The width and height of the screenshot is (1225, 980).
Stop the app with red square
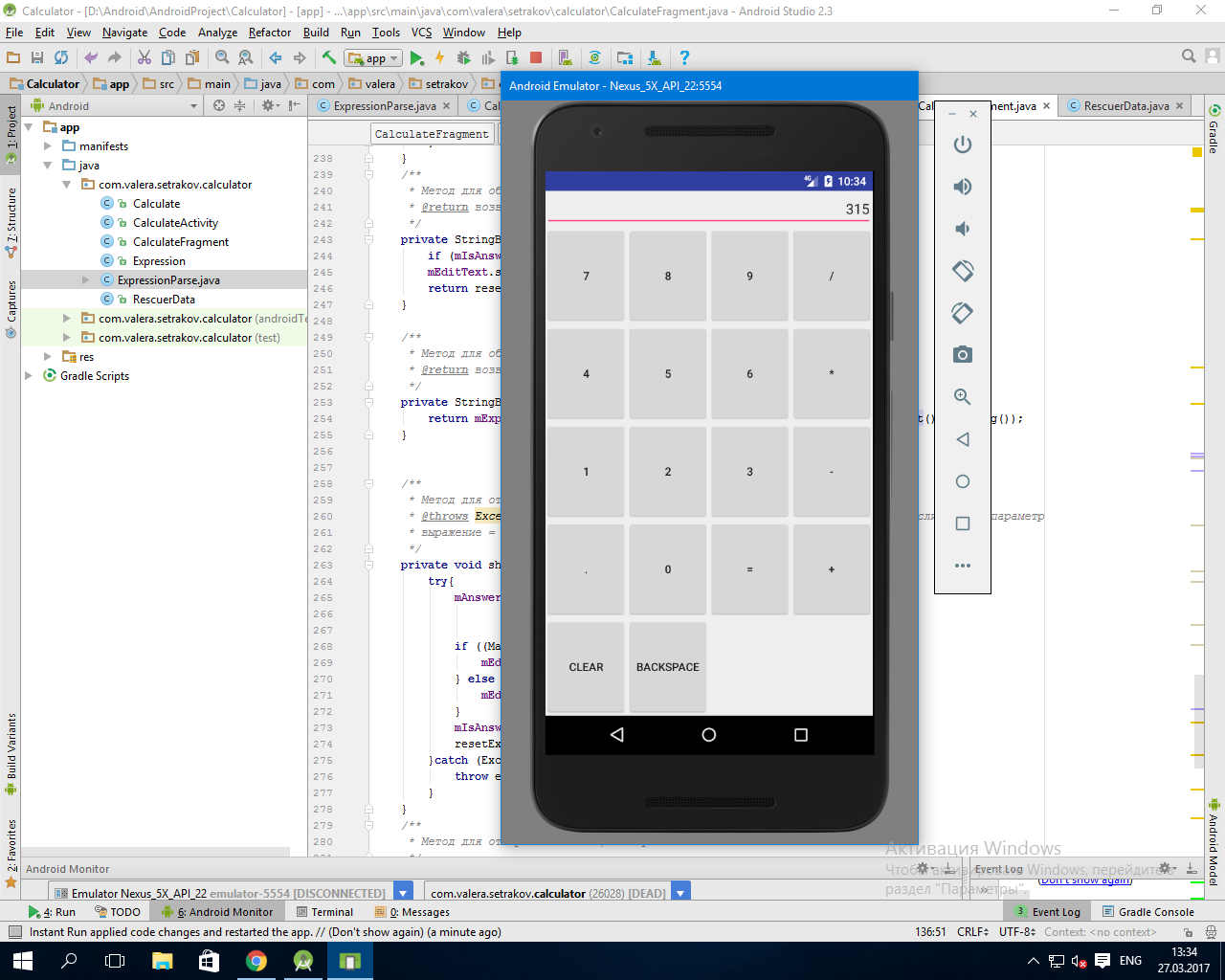click(536, 58)
